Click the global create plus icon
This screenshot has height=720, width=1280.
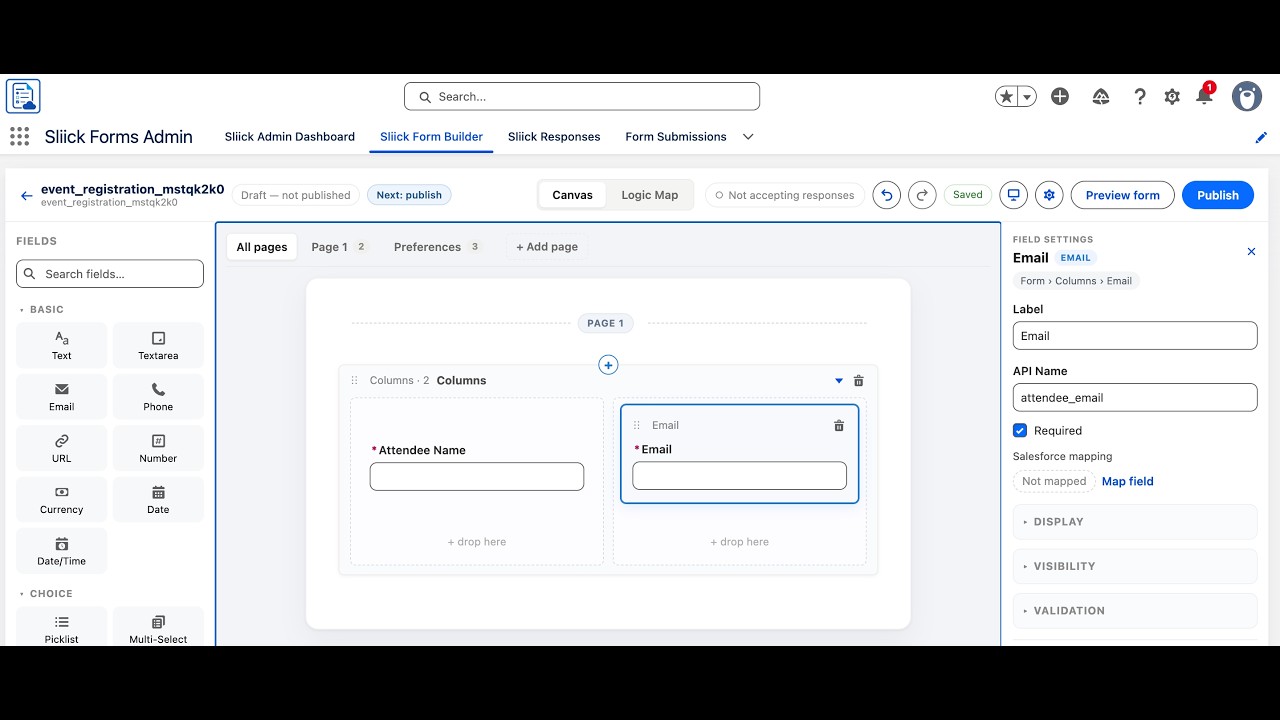pyautogui.click(x=1060, y=97)
